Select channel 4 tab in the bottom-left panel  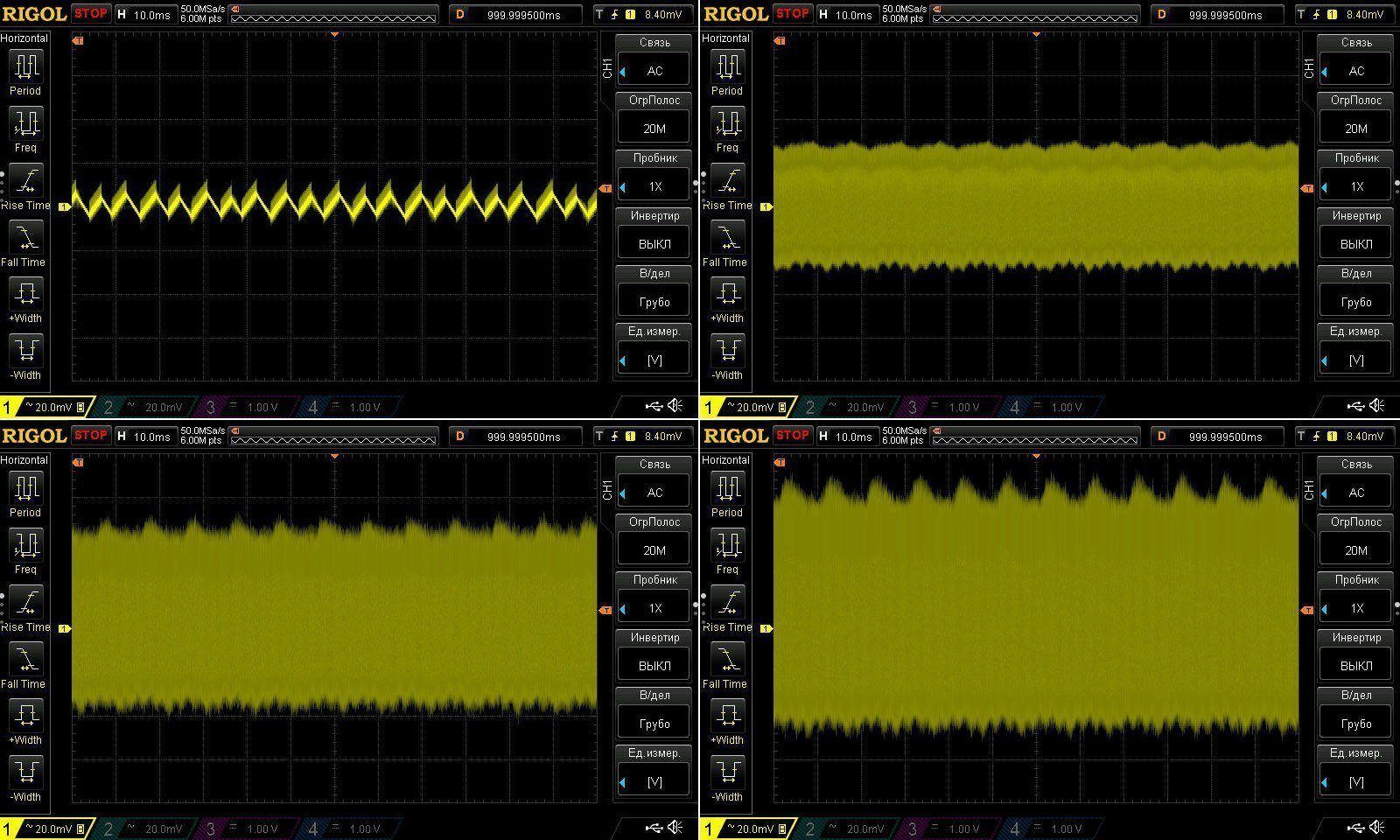pos(350,829)
